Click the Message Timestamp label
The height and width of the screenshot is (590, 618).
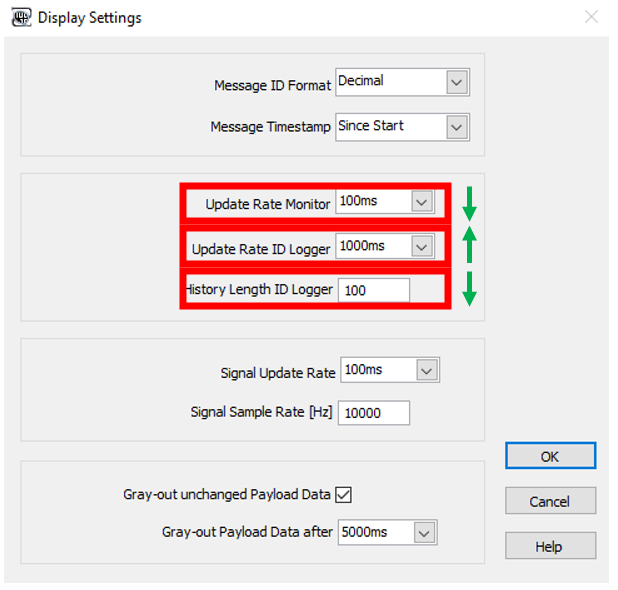(270, 127)
